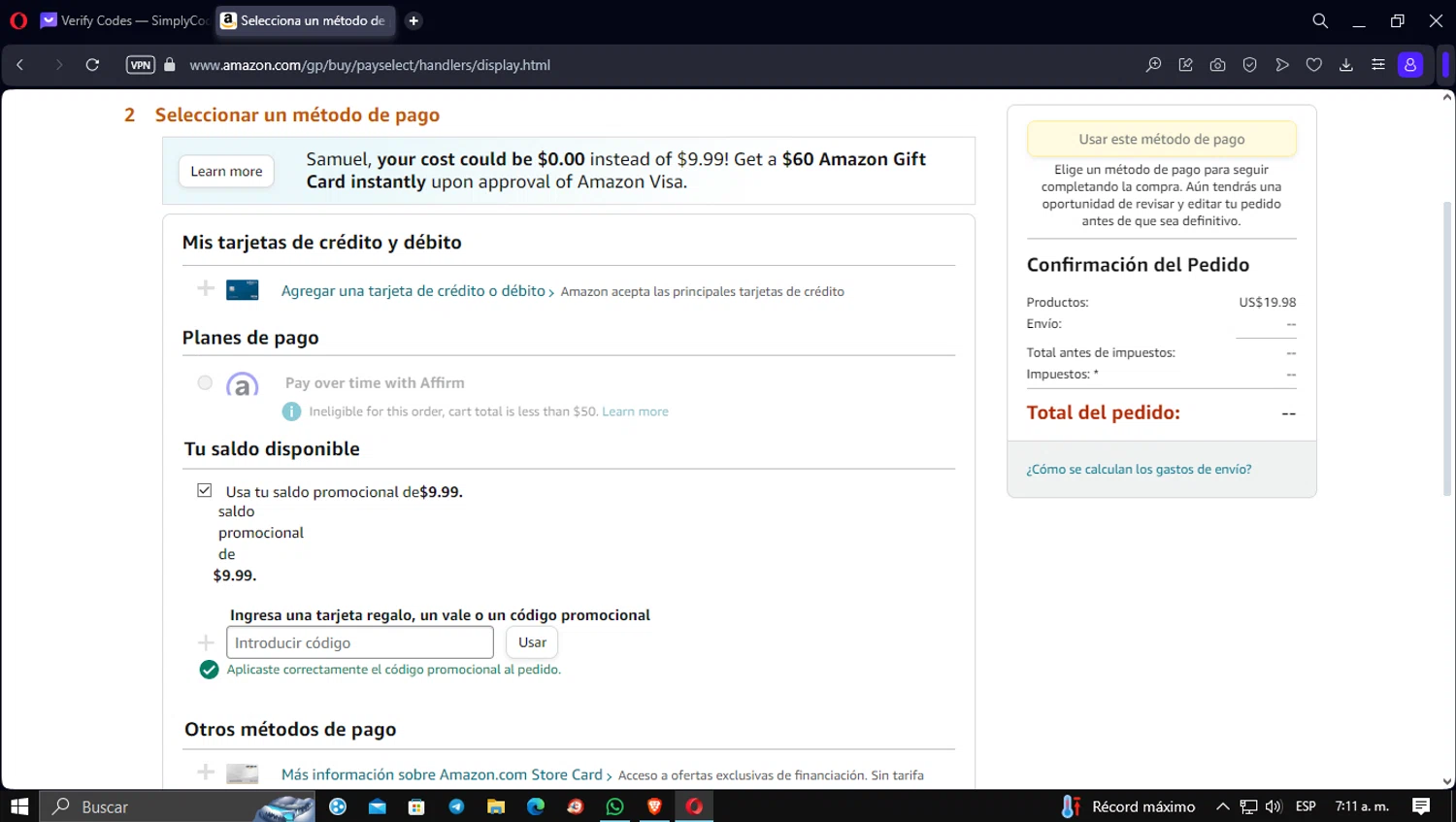Viewport: 1456px width, 822px height.
Task: Select Pay over time with Affirm radio
Action: (x=205, y=382)
